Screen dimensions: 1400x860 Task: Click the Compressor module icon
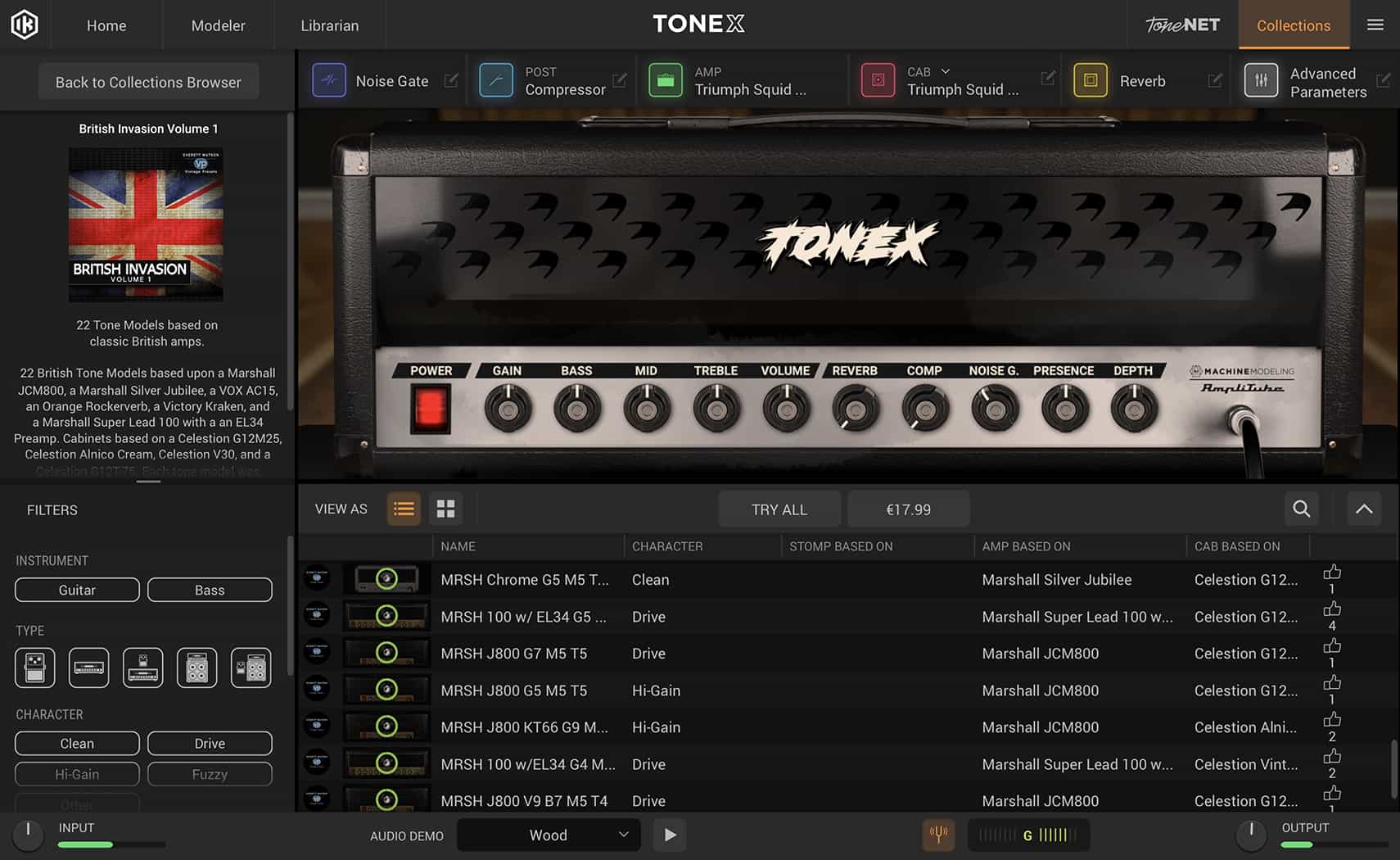[496, 80]
